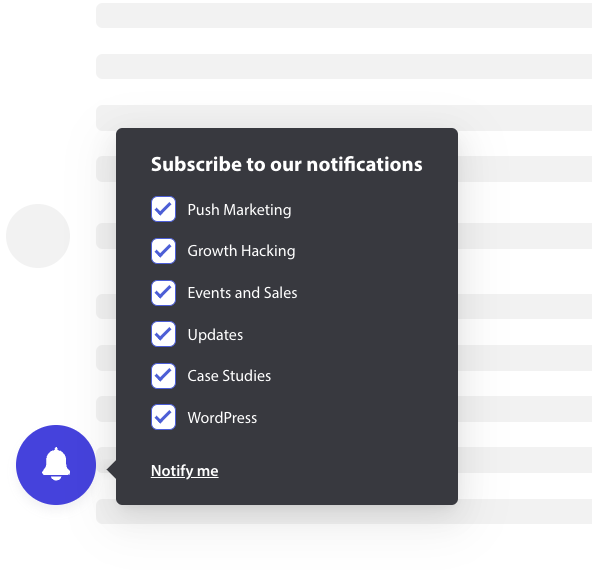Uncheck the Push Marketing checkbox
The width and height of the screenshot is (592, 570).
tap(163, 209)
